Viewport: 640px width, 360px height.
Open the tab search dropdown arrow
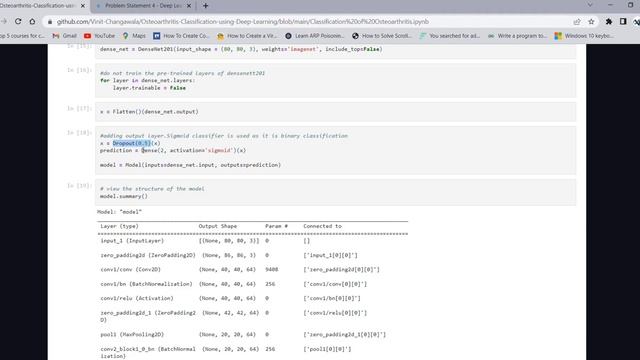pyautogui.click(x=590, y=5)
